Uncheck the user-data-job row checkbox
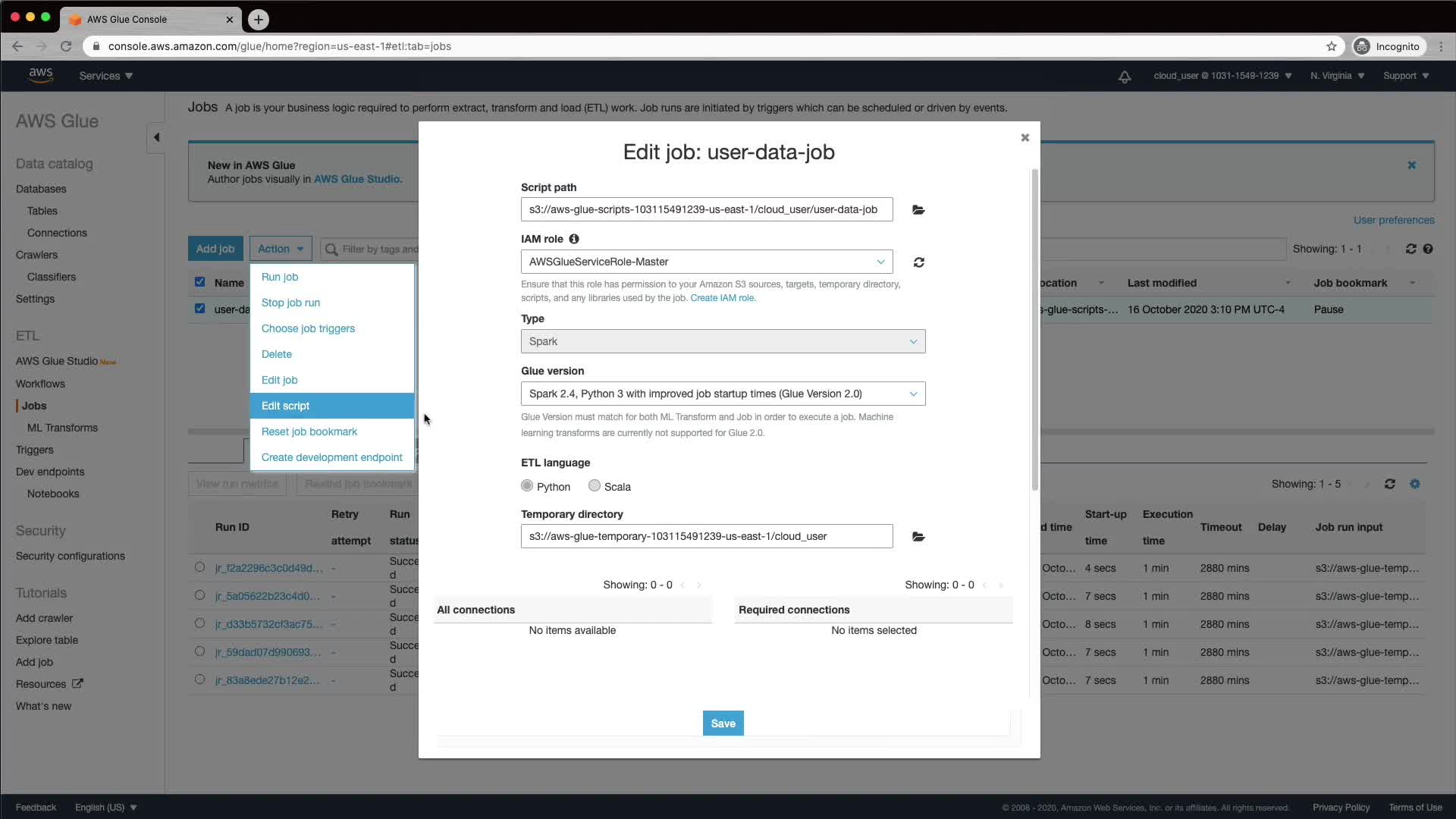 199,309
